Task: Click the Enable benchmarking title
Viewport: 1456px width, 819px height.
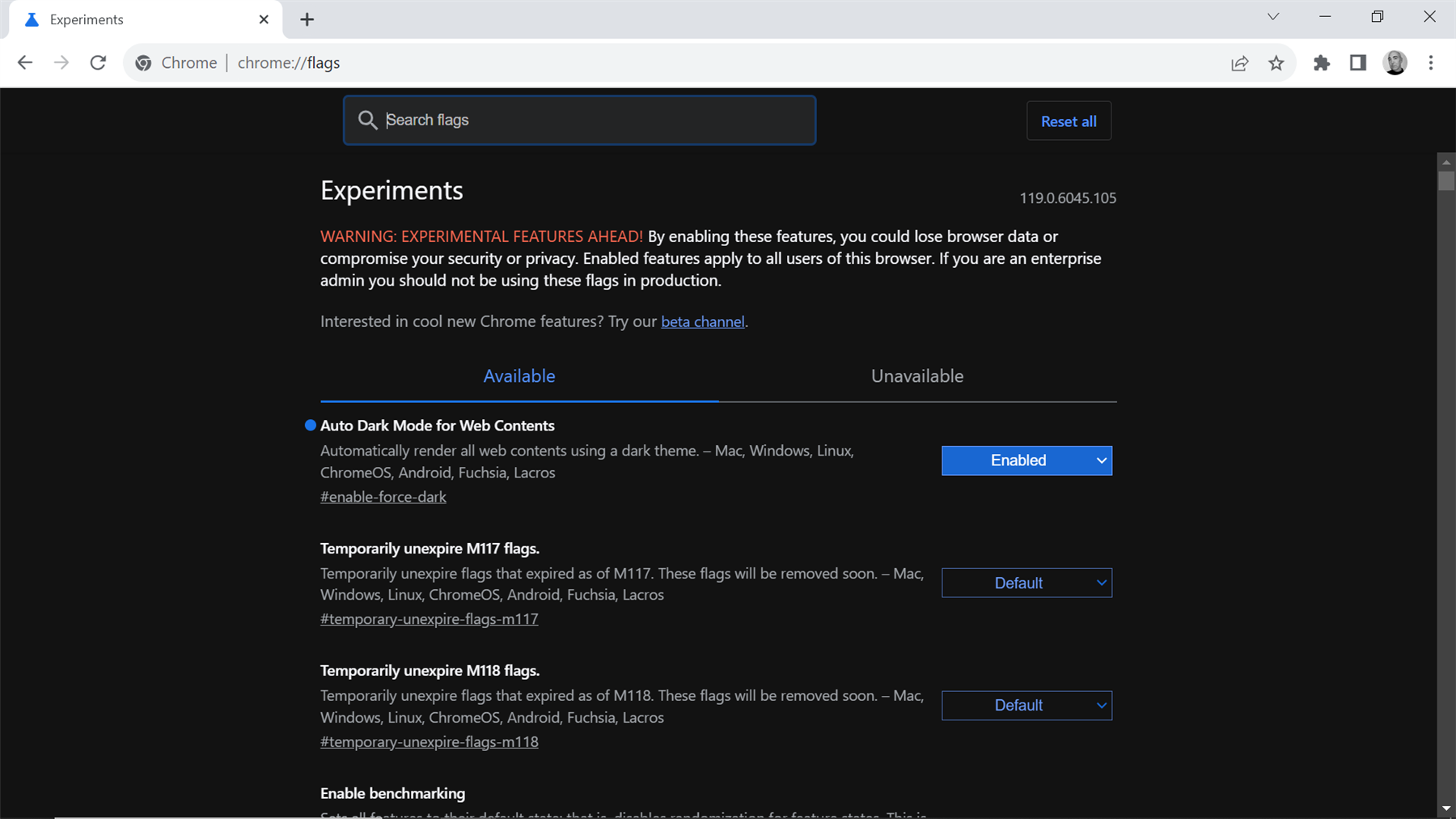Action: pyautogui.click(x=392, y=794)
